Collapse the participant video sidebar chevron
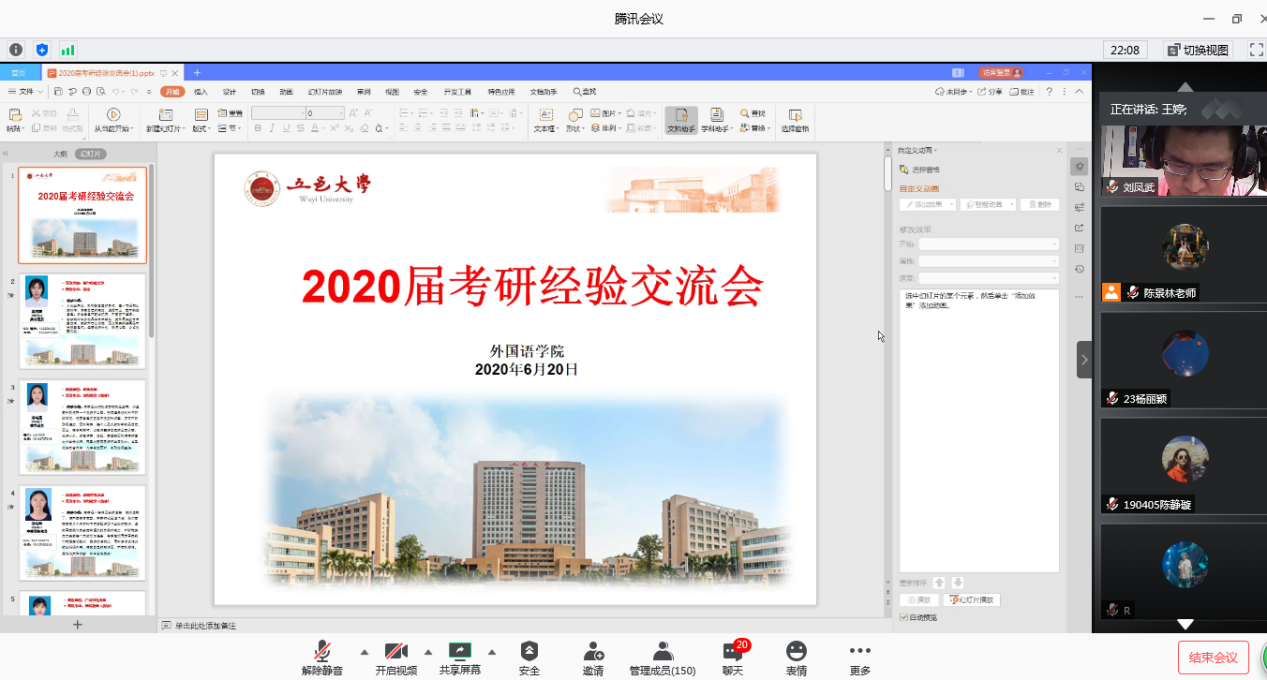 click(1084, 360)
